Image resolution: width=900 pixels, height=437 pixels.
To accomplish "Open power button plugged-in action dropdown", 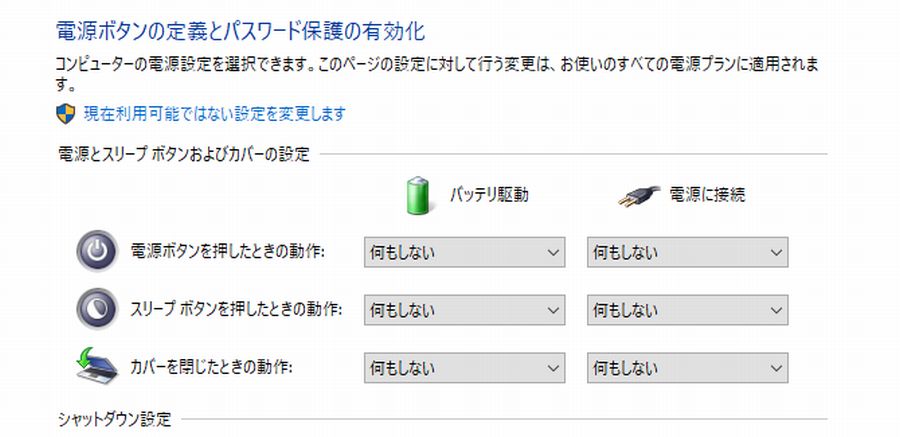I will 687,252.
